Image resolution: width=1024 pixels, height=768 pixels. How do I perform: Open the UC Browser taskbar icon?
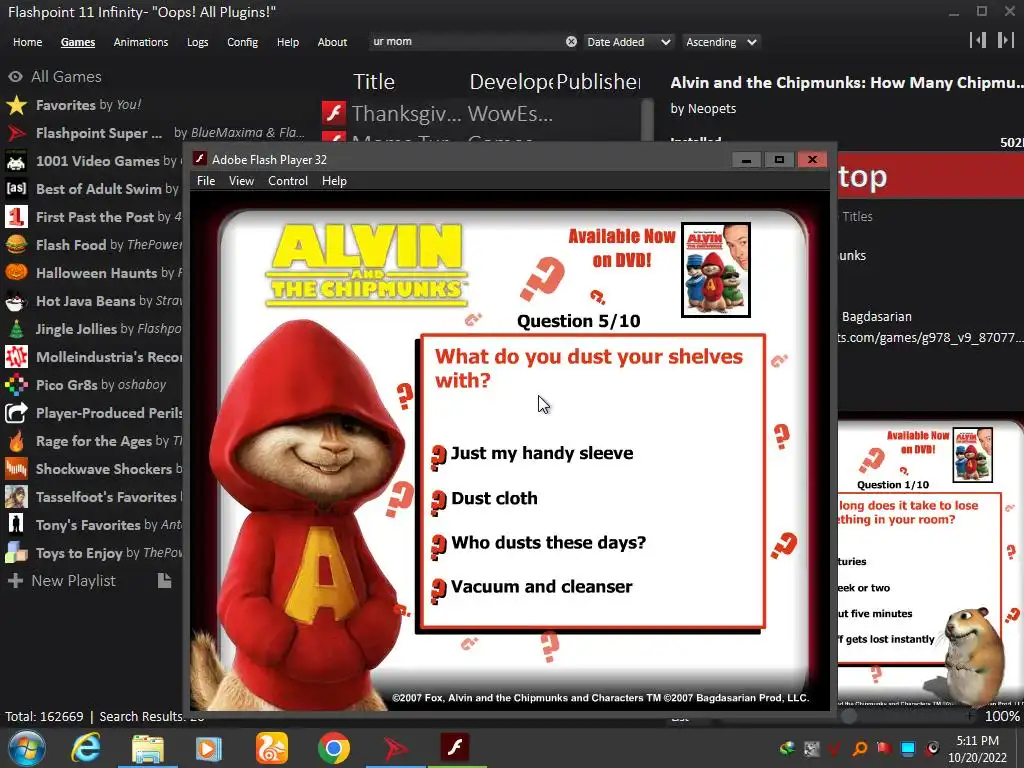pos(271,748)
